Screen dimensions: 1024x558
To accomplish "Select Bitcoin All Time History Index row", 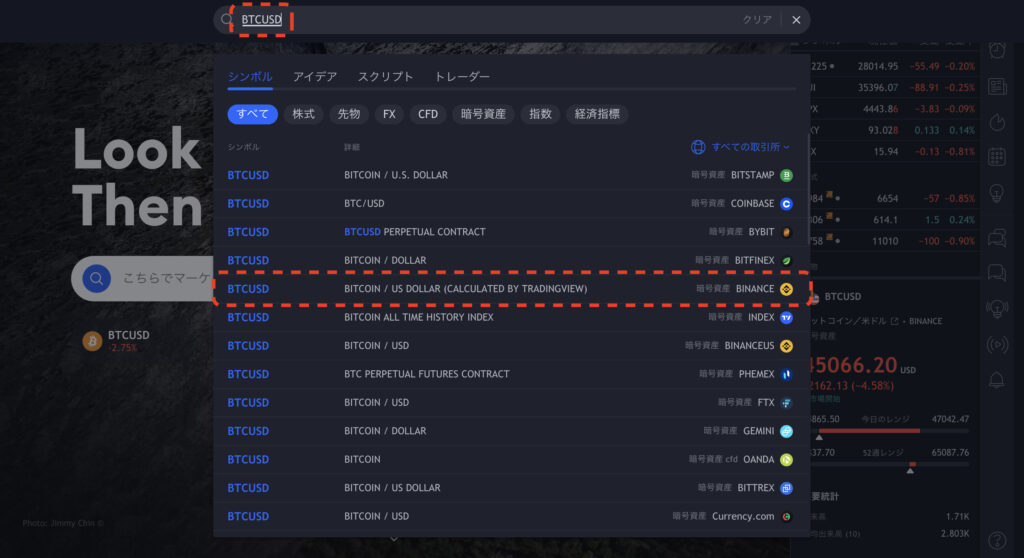I will (x=511, y=318).
